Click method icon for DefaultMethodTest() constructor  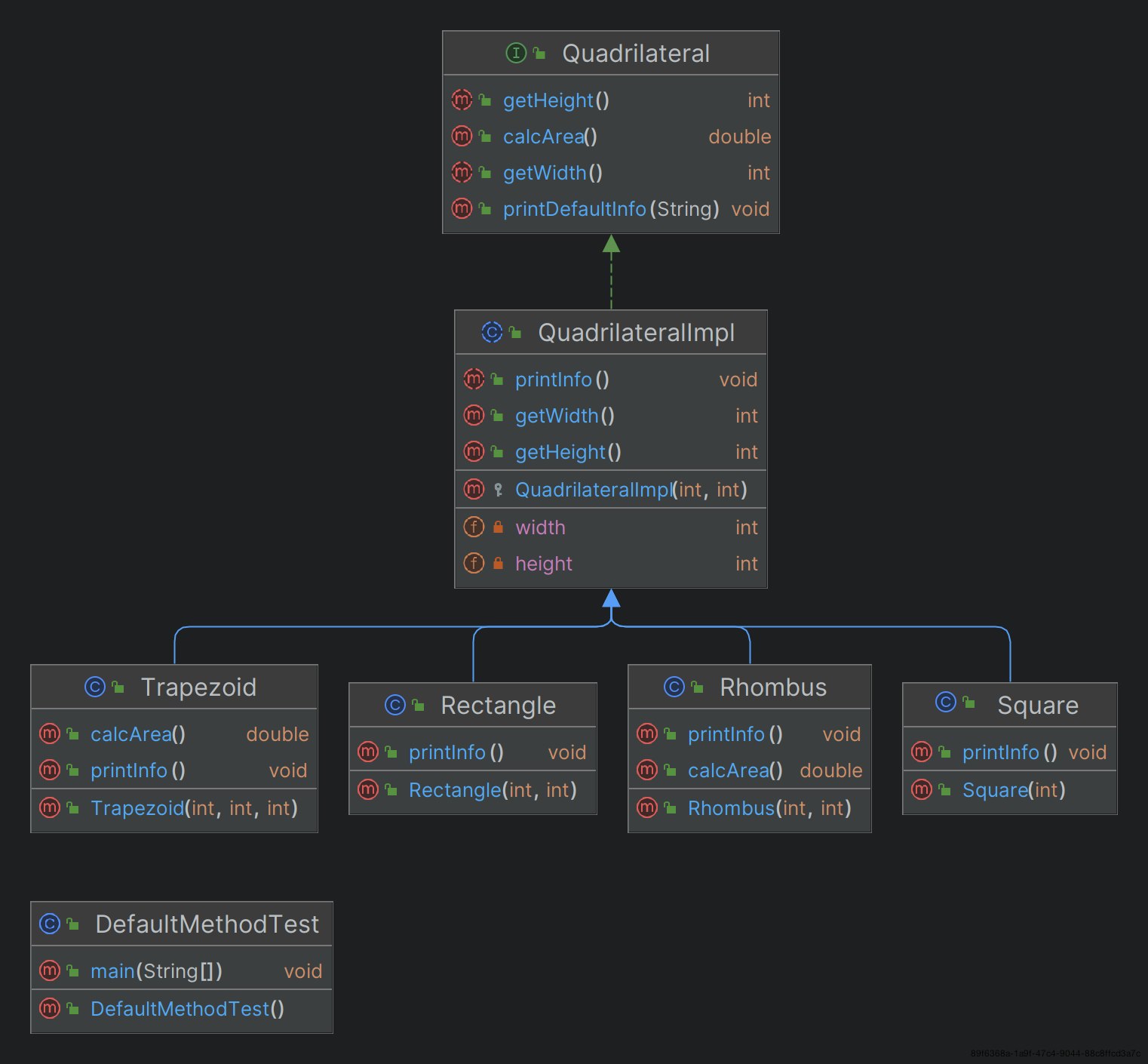pyautogui.click(x=50, y=1008)
